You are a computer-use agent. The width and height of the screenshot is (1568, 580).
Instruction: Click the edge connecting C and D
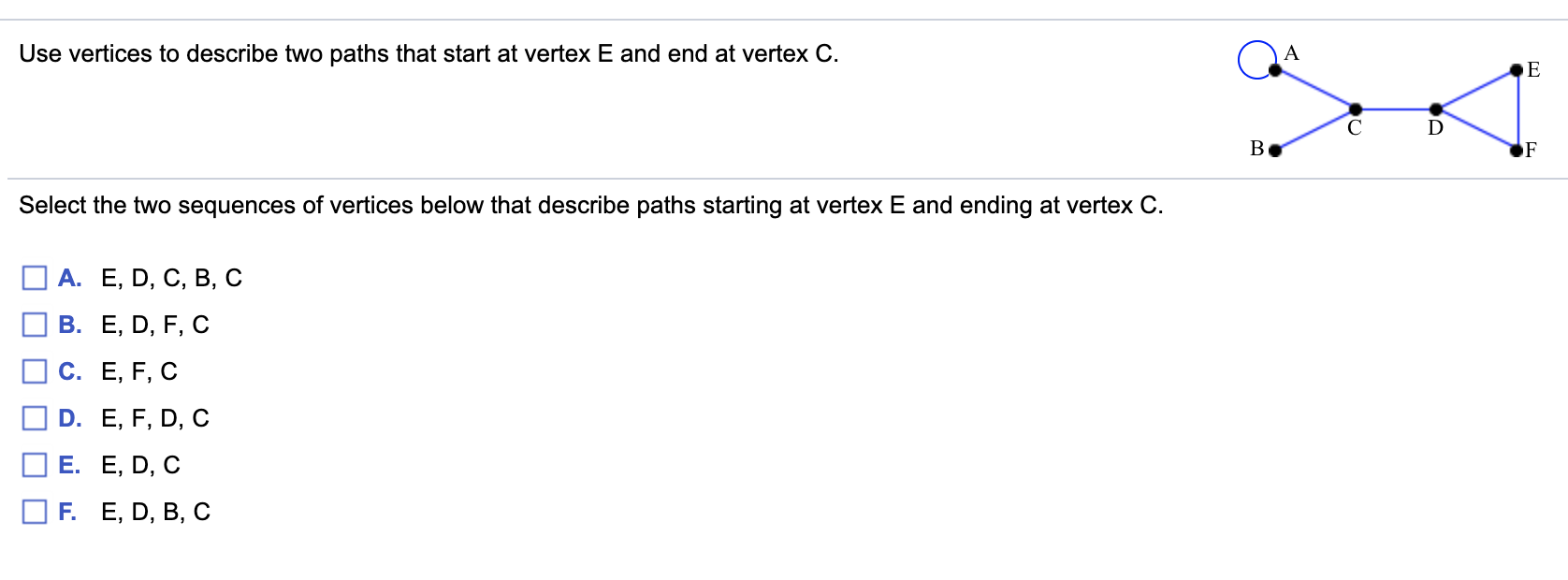point(1394,111)
